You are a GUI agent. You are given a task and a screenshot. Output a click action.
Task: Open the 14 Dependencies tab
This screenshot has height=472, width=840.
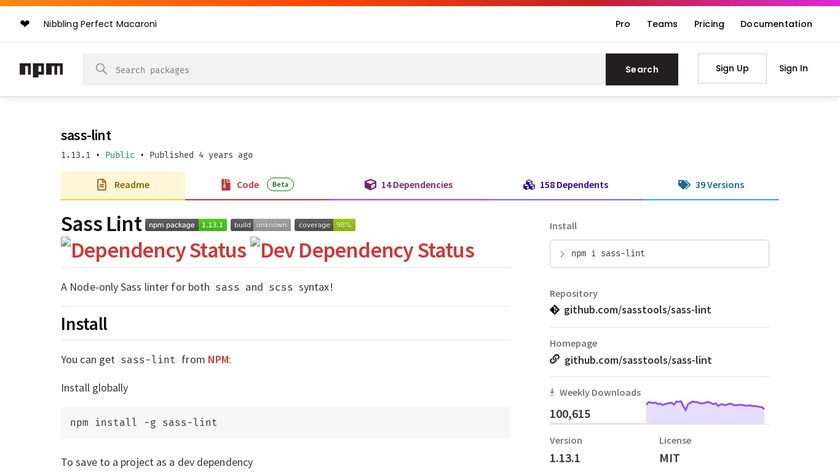pyautogui.click(x=408, y=185)
